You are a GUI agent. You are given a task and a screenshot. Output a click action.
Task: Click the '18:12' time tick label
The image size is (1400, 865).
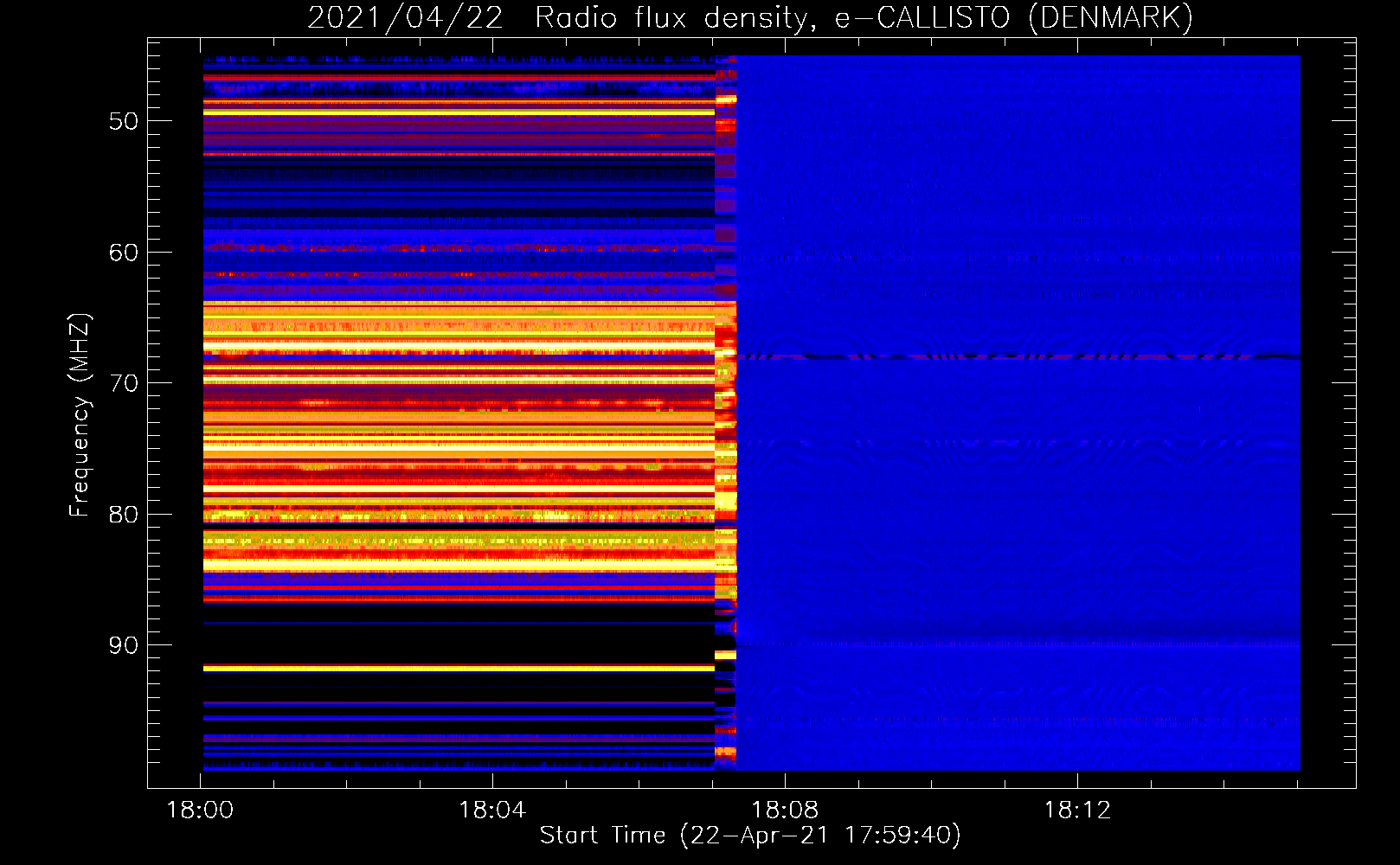[x=1077, y=811]
